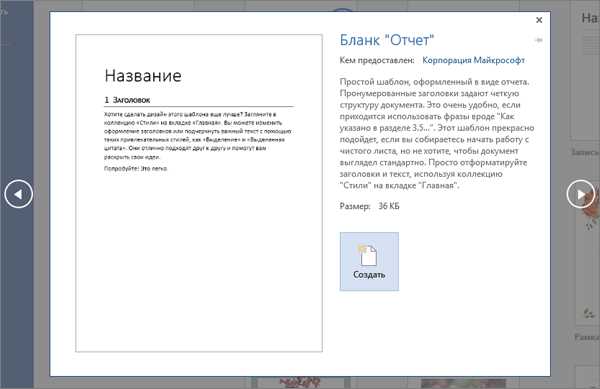
Task: Click the Кем предоставлен label
Action: tap(377, 60)
